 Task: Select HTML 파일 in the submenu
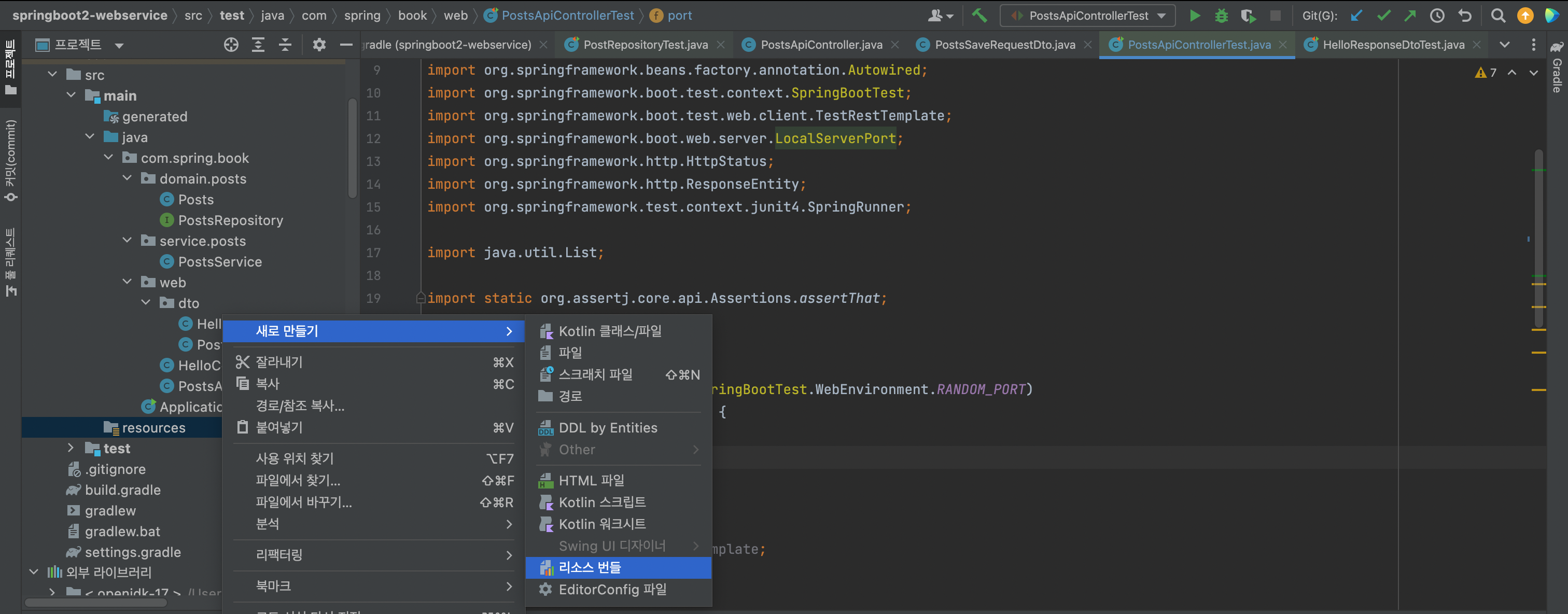(618, 480)
